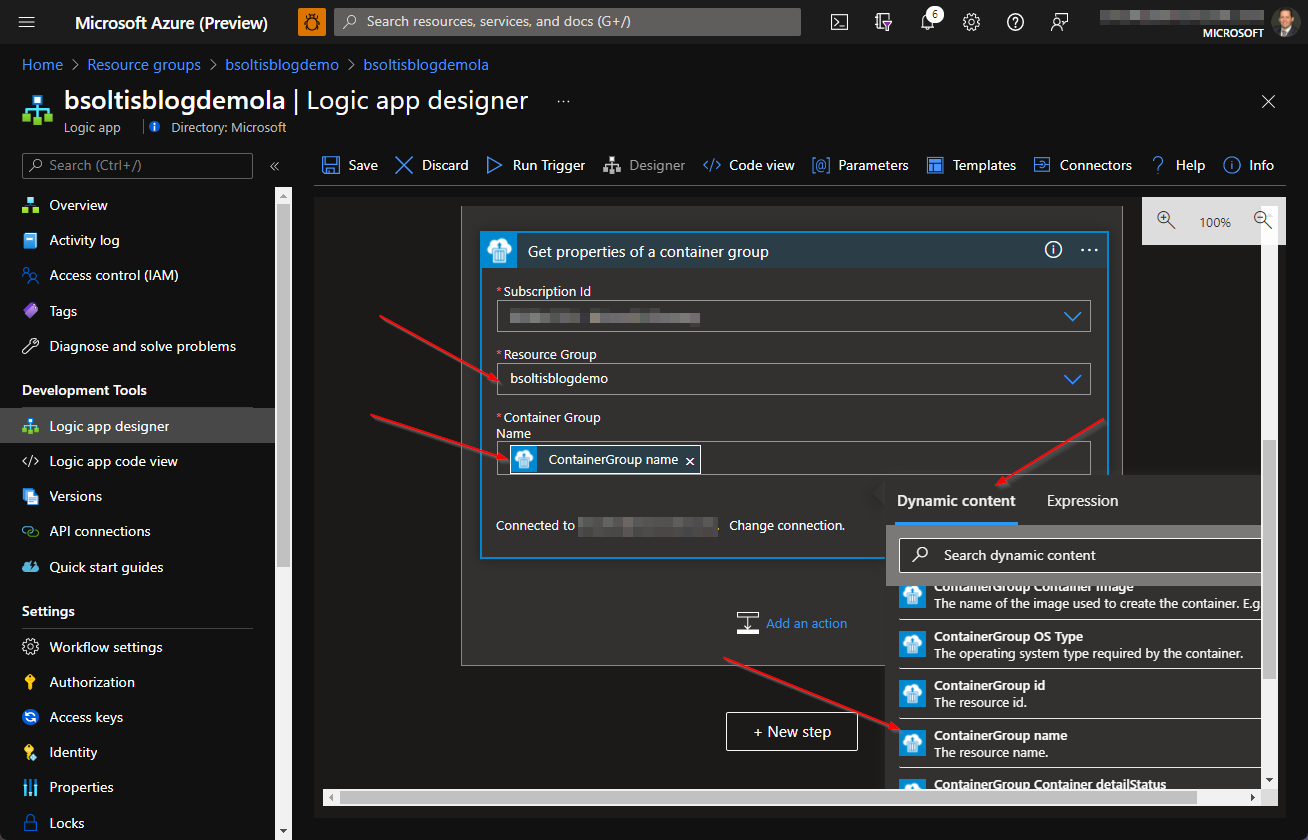Remove the ContainerGroup name token
The image size is (1308, 840).
pos(689,460)
